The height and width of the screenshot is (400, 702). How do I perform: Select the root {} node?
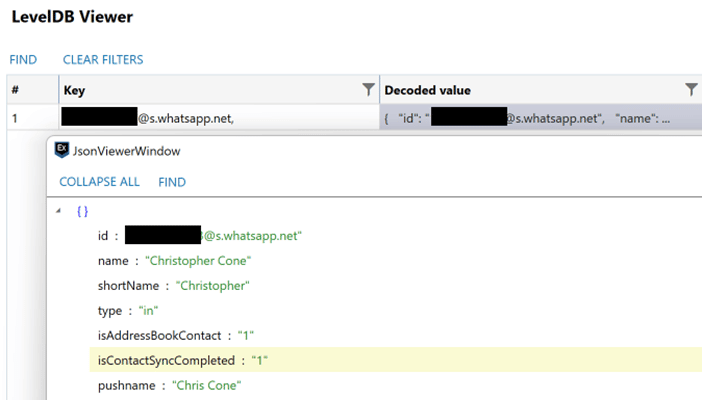pyautogui.click(x=82, y=211)
